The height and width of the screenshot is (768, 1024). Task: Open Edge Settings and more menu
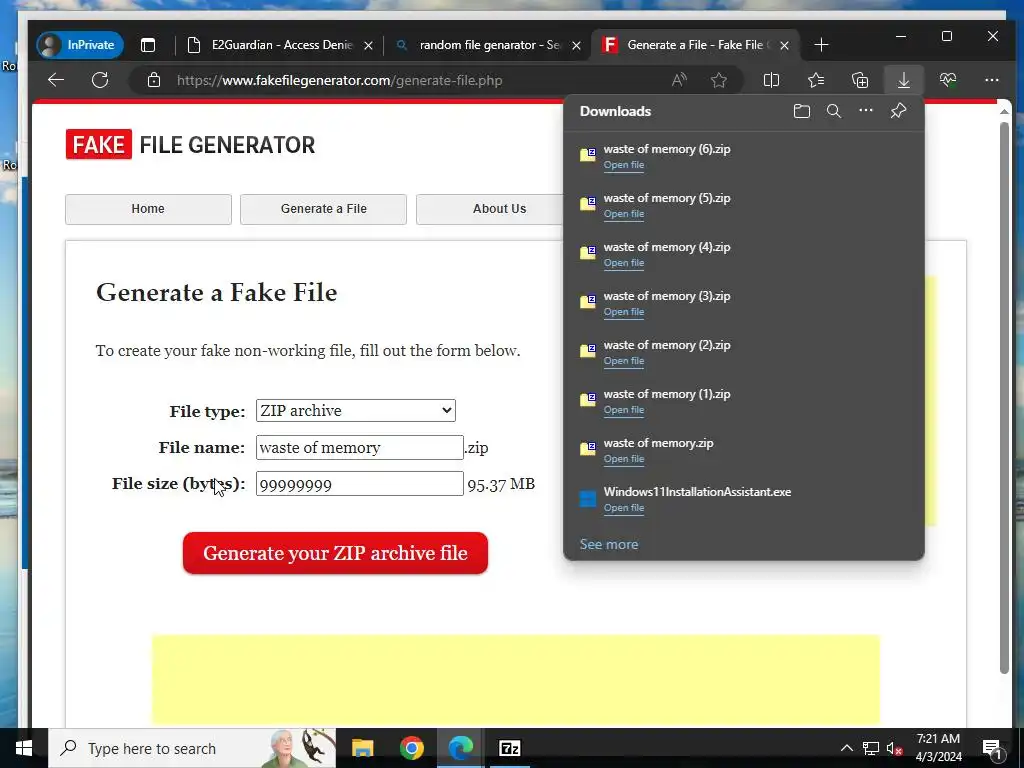[991, 80]
